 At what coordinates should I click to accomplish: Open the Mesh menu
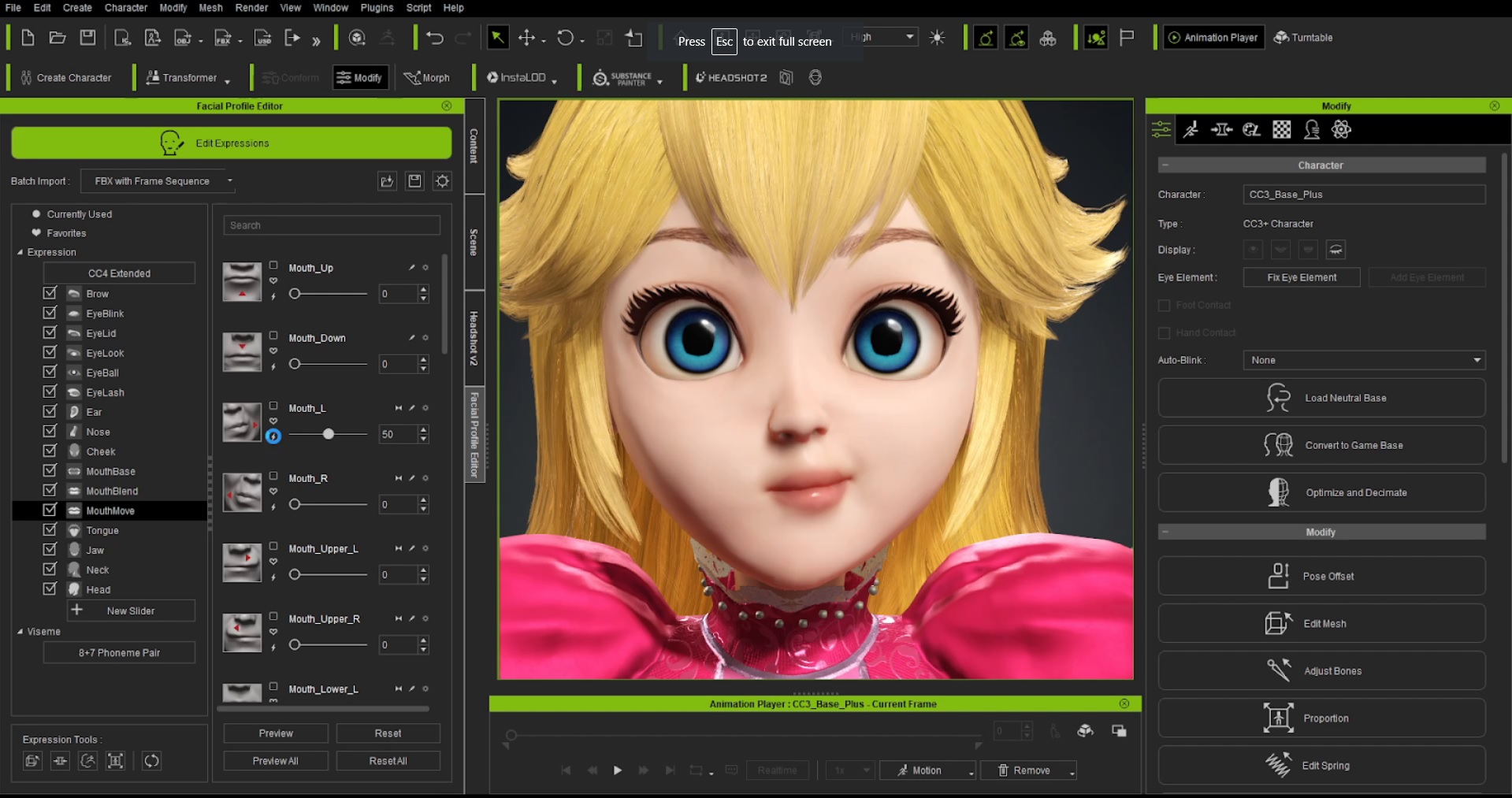210,8
